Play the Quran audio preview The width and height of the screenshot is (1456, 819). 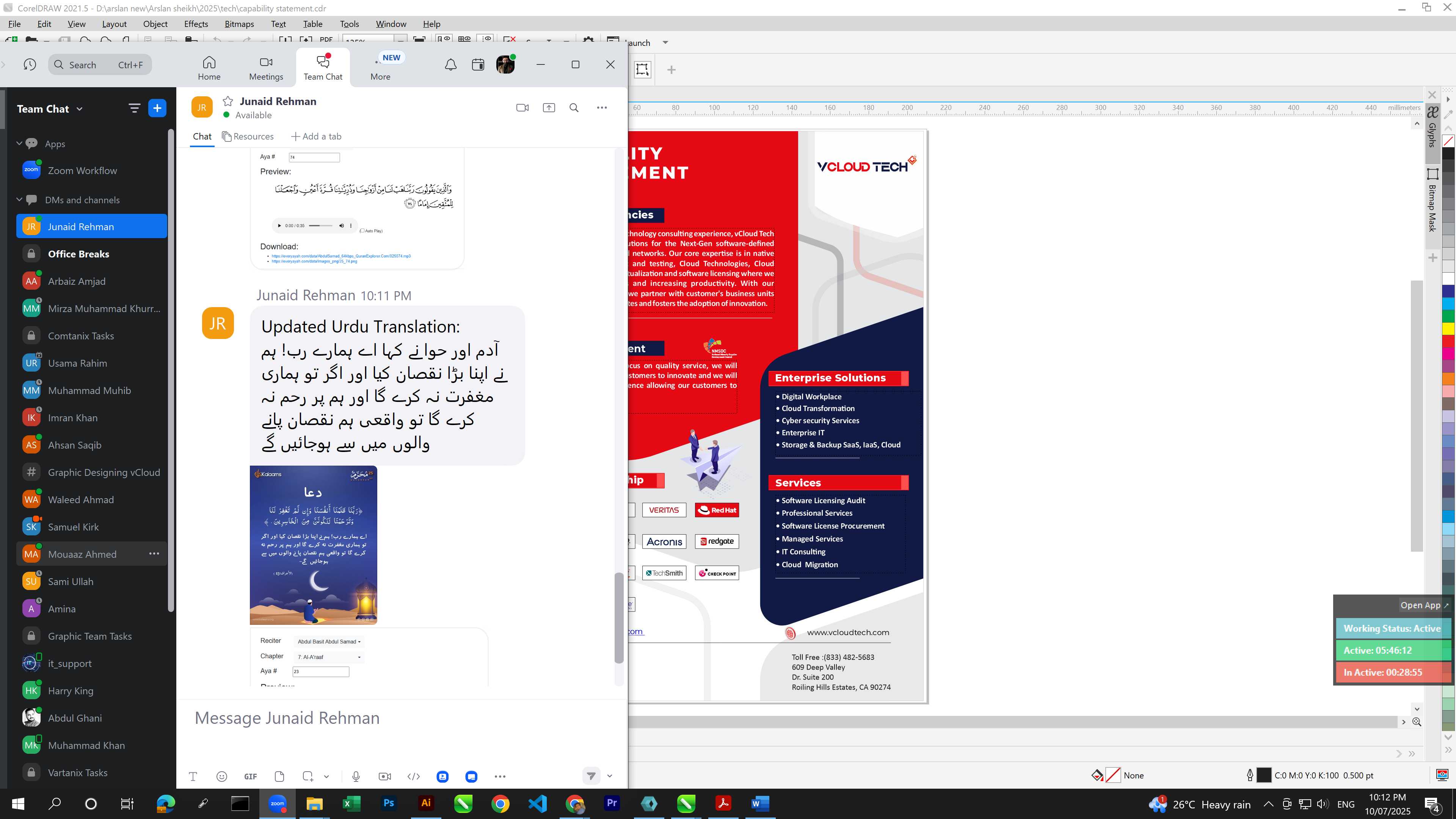(279, 226)
